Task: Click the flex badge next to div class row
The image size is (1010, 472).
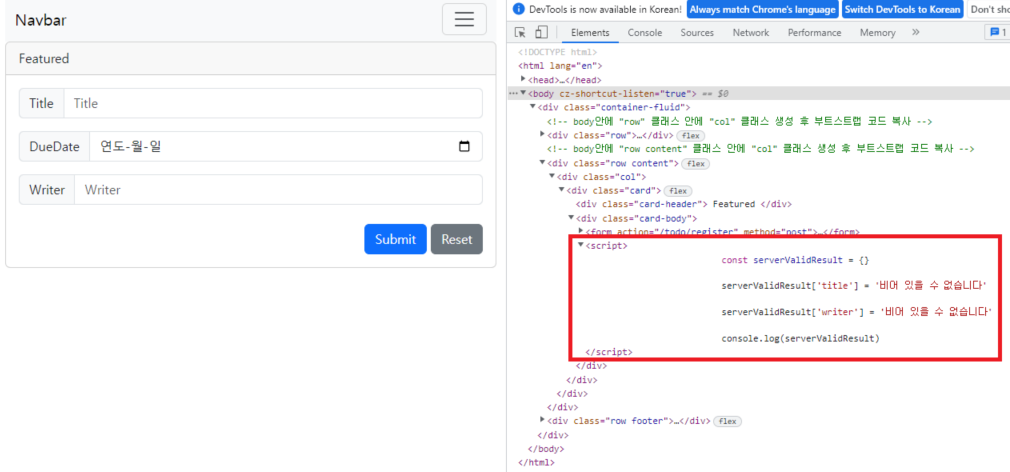Action: click(x=691, y=136)
